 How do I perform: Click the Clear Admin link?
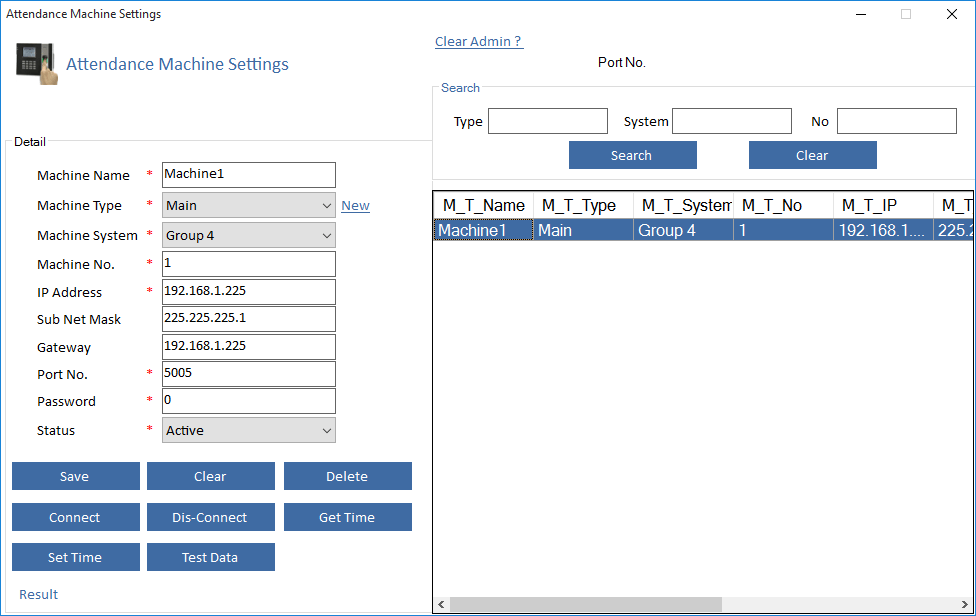coord(478,41)
